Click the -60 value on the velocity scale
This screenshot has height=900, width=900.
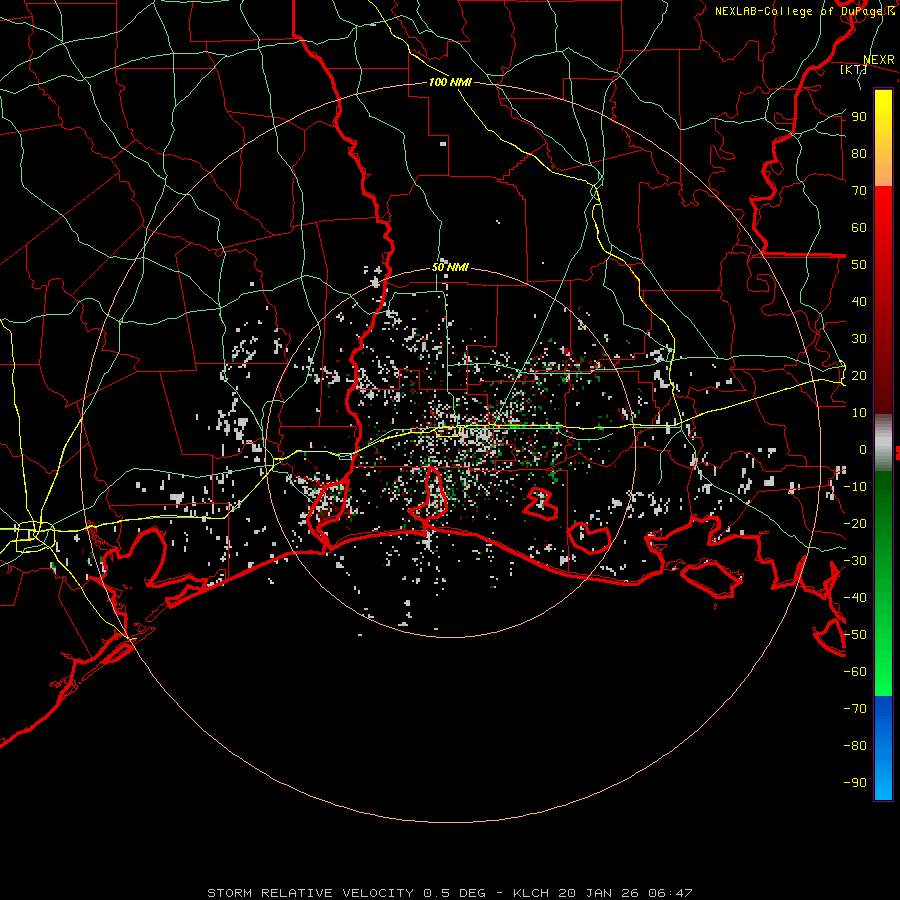point(855,672)
